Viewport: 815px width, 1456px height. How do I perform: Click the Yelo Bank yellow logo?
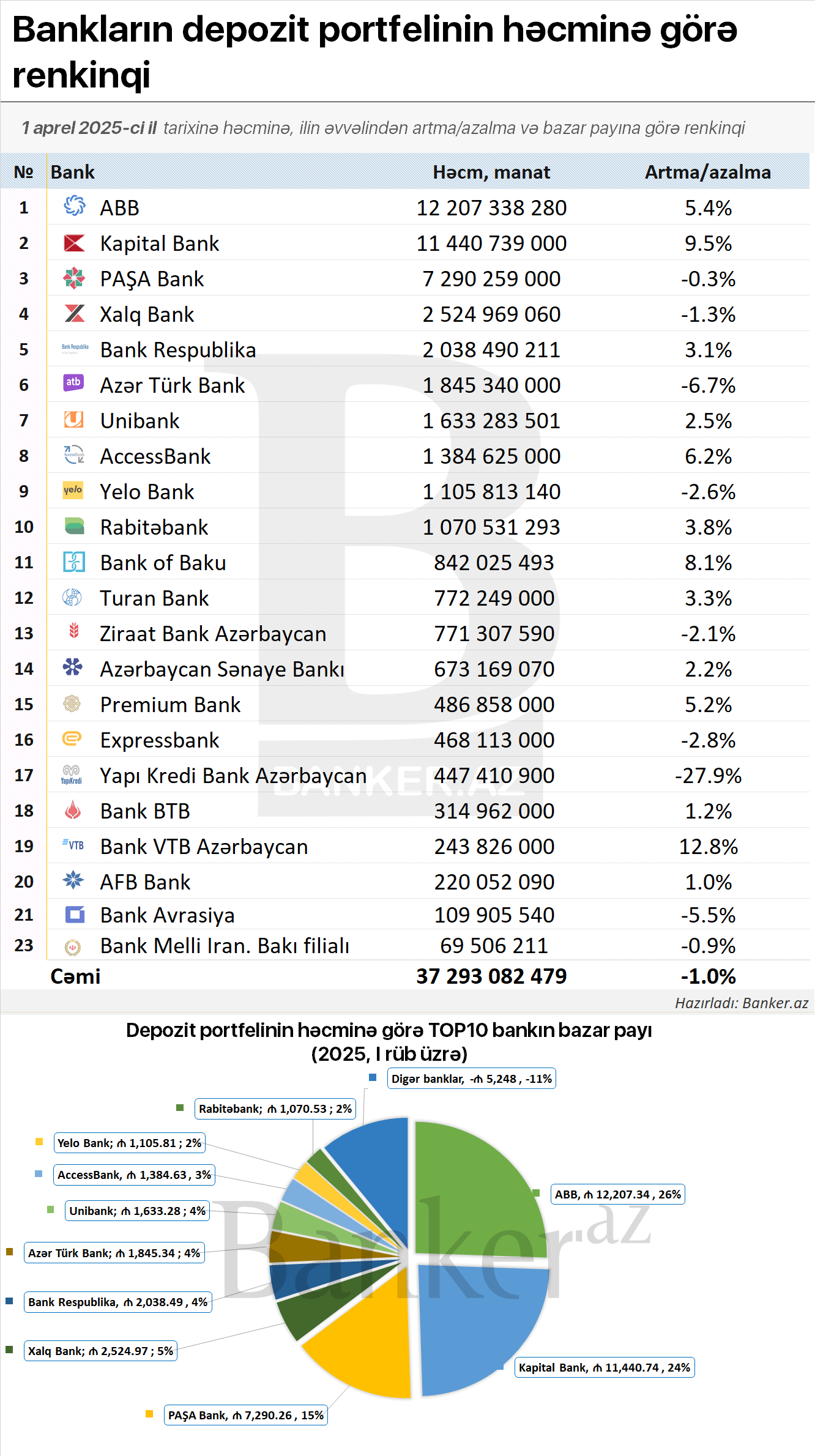[73, 490]
